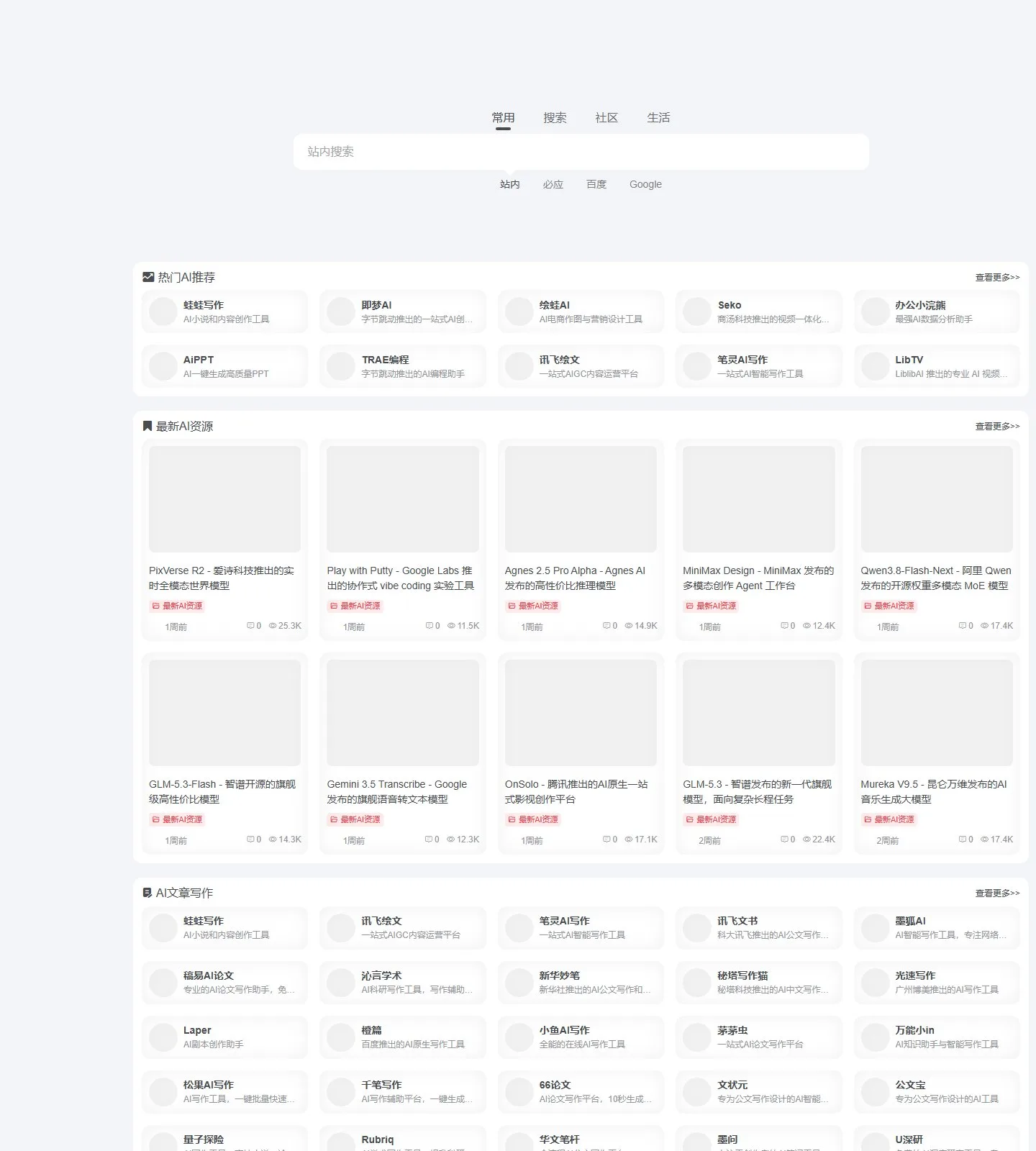This screenshot has width=1036, height=1151.
Task: Click the round logo beside 办公小浣熊
Action: 876,311
